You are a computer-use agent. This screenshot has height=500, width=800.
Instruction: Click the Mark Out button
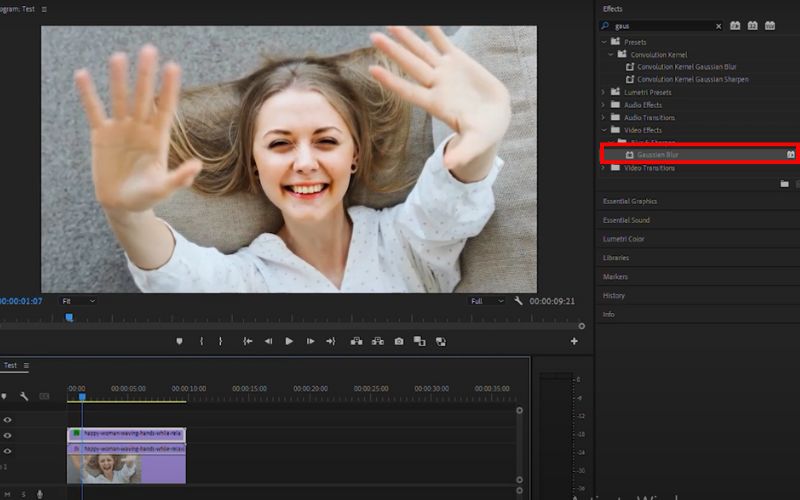click(220, 341)
